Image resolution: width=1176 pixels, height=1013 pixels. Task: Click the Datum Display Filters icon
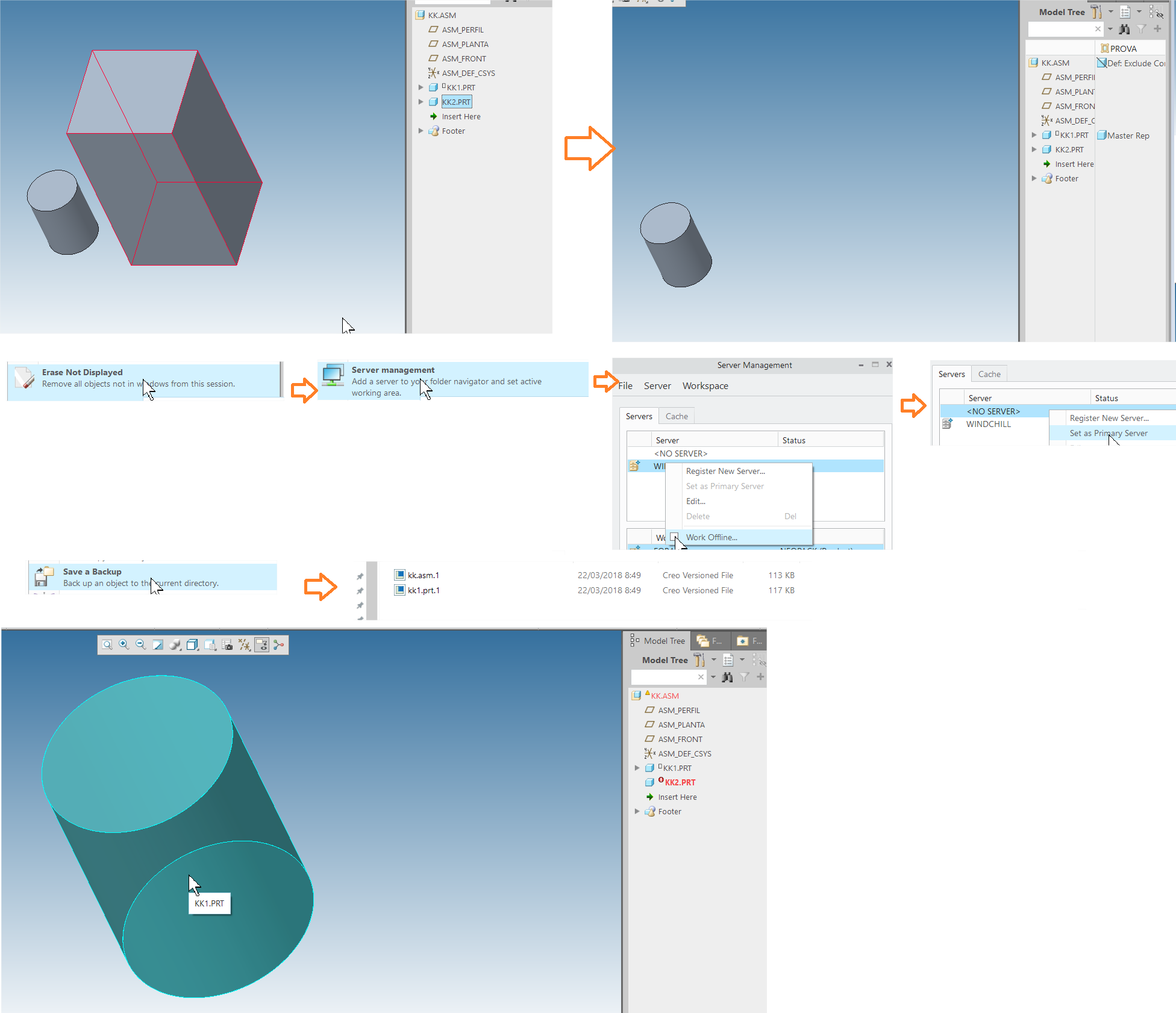245,644
